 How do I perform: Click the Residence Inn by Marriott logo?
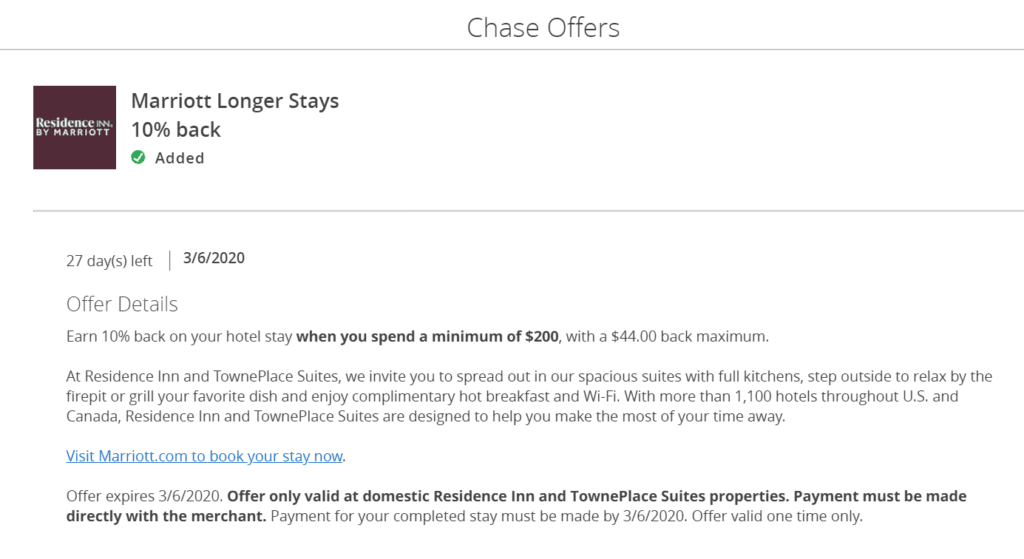[74, 127]
